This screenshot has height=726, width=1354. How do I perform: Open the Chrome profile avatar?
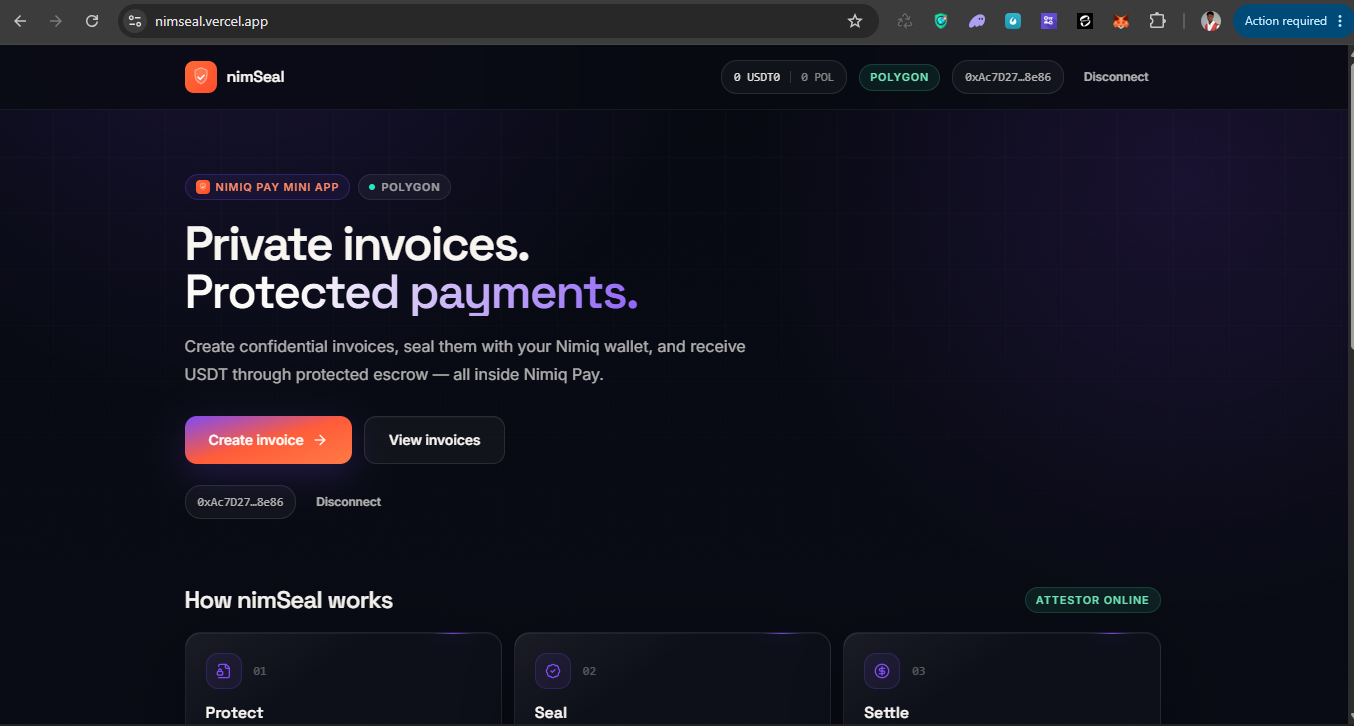tap(1211, 21)
